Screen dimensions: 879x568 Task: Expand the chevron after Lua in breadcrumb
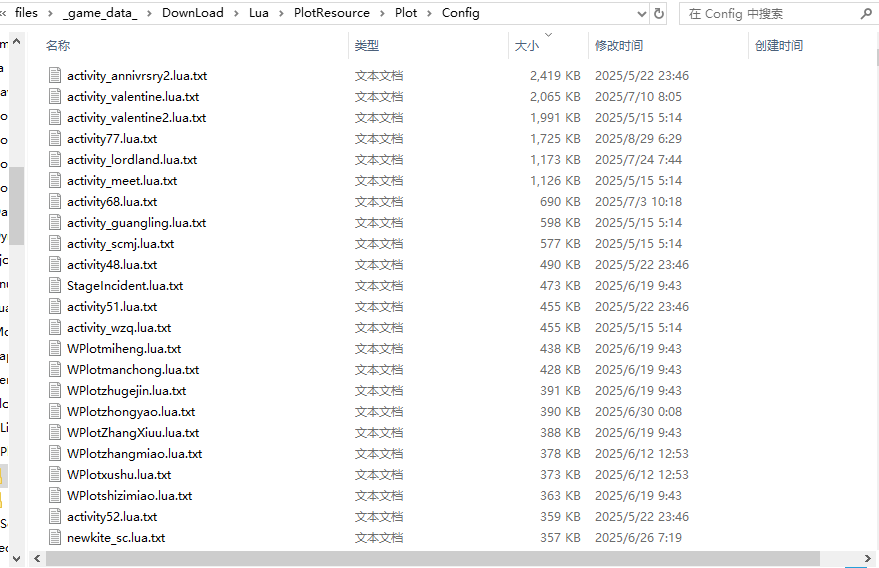280,14
